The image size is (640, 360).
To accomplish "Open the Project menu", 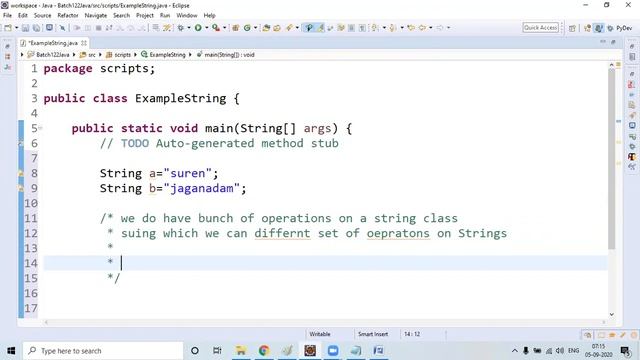I will tap(144, 15).
